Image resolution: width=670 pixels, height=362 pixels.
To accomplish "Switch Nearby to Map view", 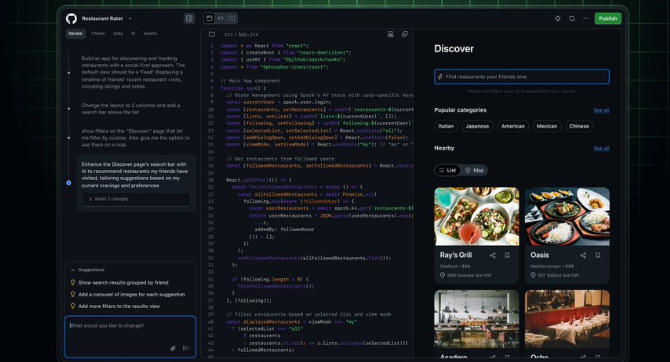I will [x=474, y=170].
